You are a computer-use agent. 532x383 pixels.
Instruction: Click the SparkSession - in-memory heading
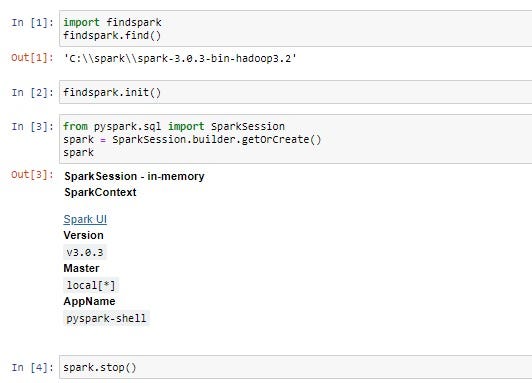point(134,176)
